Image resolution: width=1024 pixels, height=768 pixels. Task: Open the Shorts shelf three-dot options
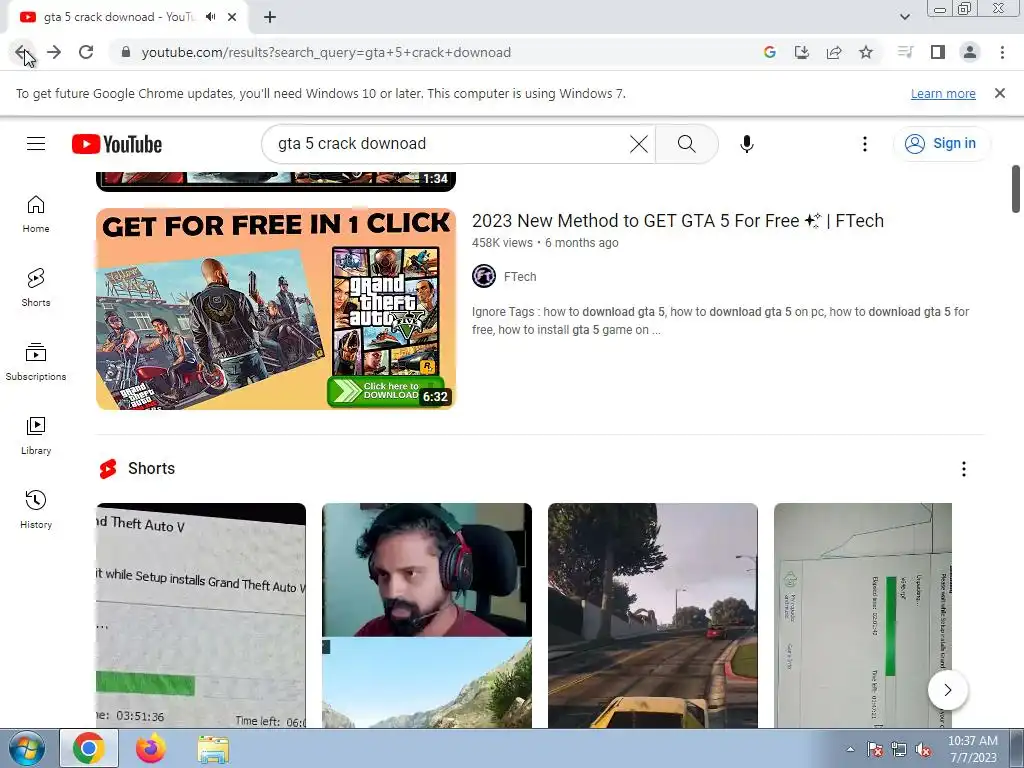click(x=963, y=469)
